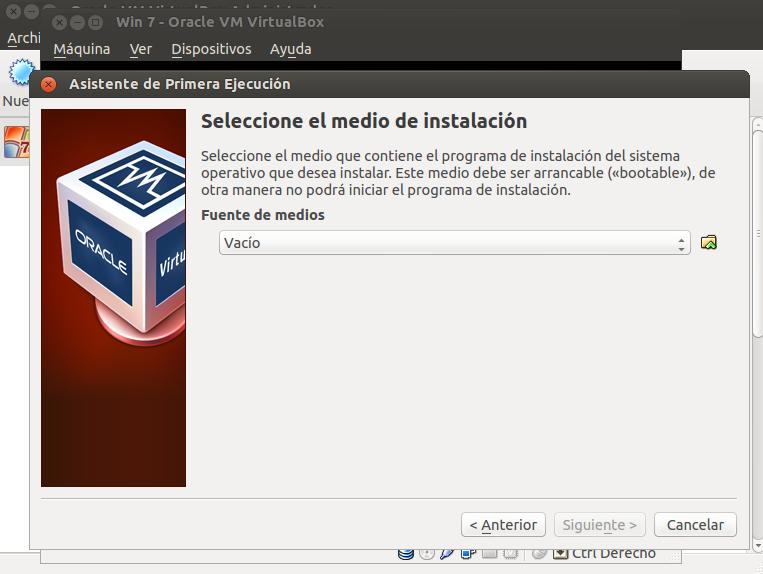This screenshot has height=574, width=763.
Task: Click the Siguiente button
Action: coord(600,525)
